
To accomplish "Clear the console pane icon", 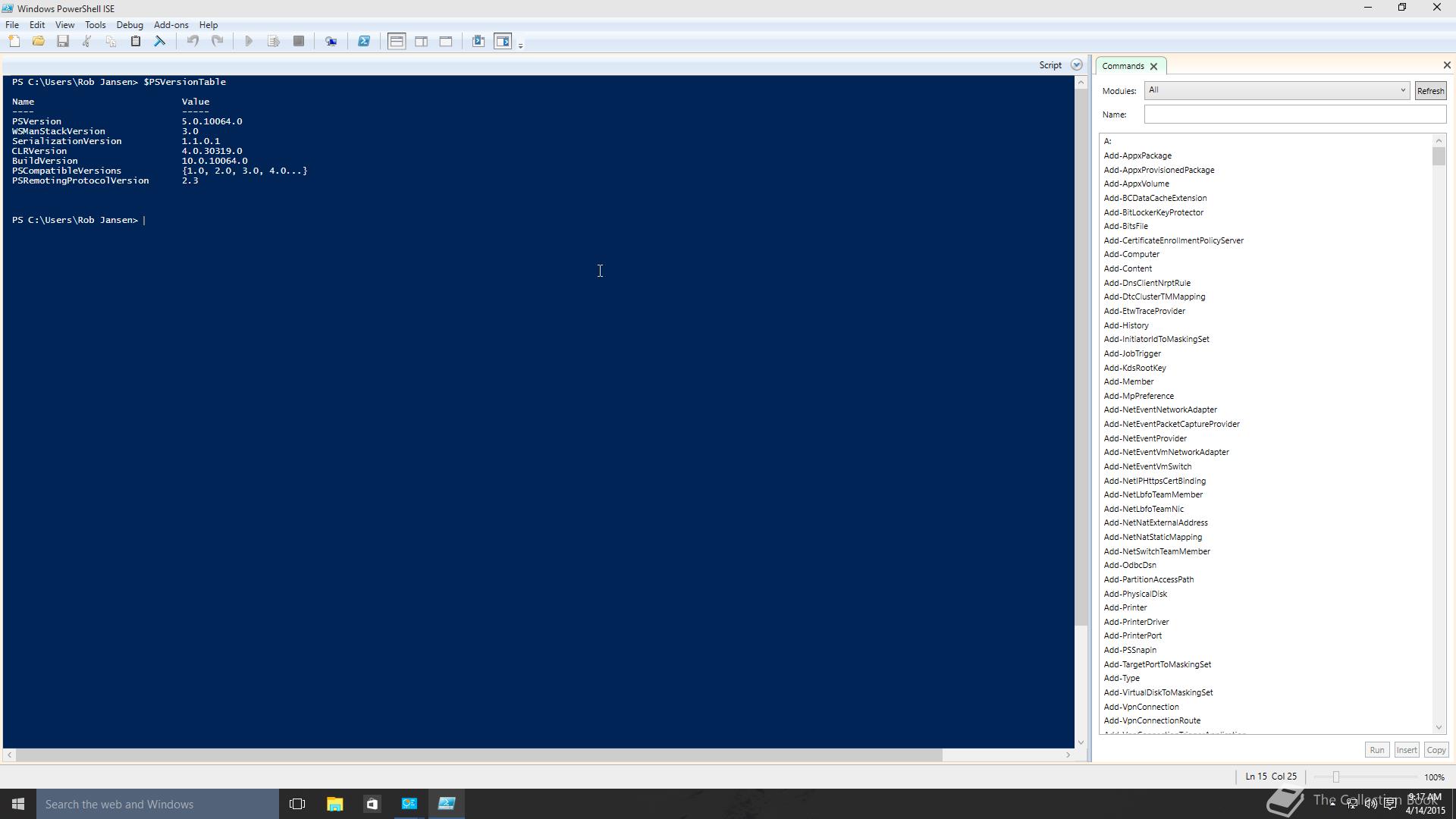I will [x=160, y=42].
